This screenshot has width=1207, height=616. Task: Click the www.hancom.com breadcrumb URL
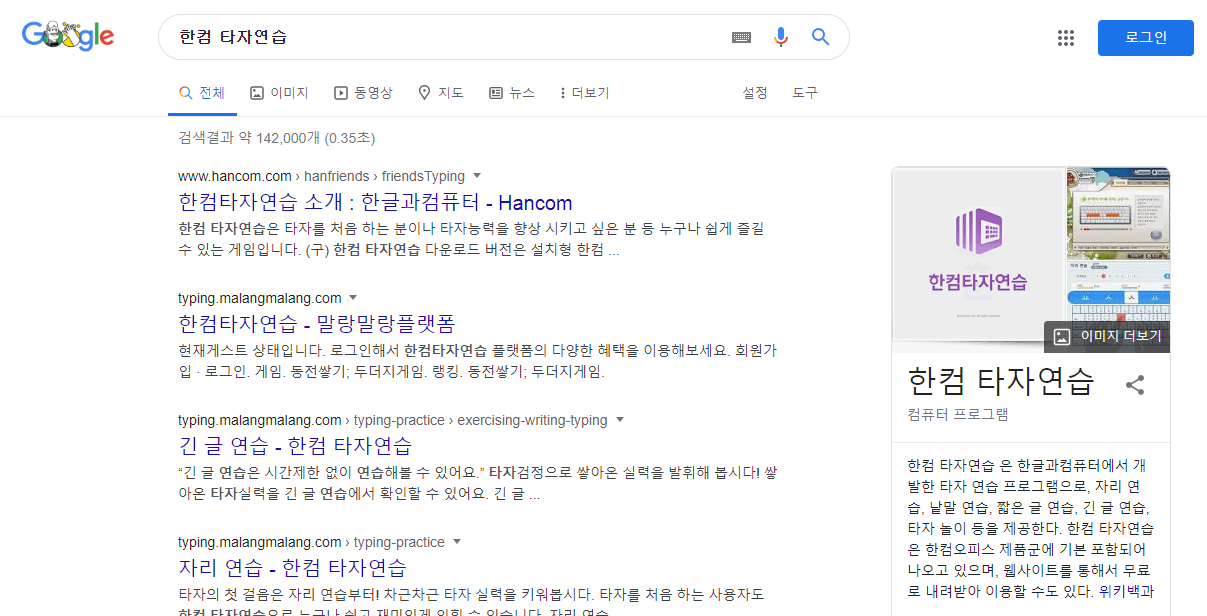235,176
